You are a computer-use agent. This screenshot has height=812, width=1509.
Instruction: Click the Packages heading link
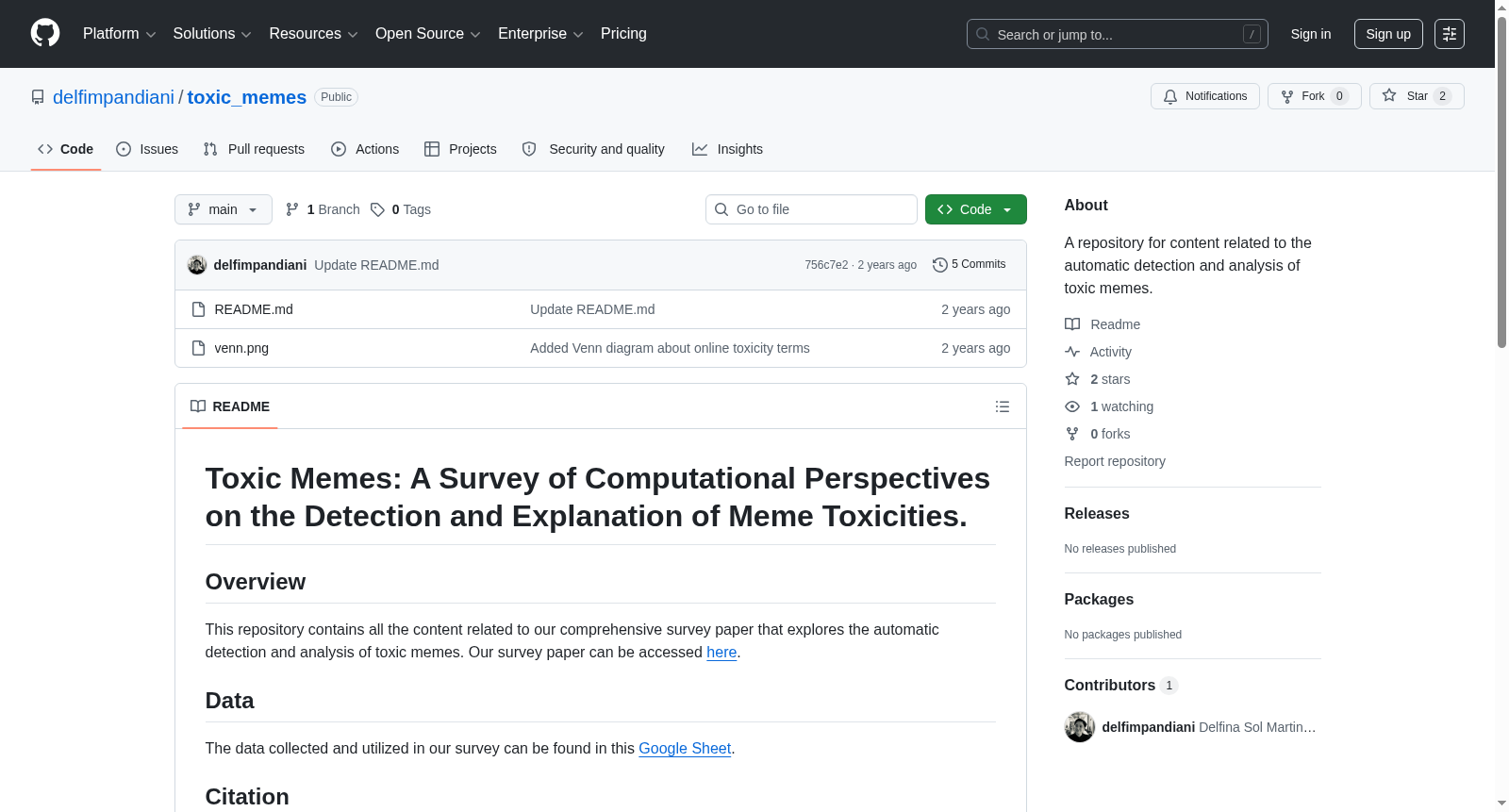coord(1099,600)
